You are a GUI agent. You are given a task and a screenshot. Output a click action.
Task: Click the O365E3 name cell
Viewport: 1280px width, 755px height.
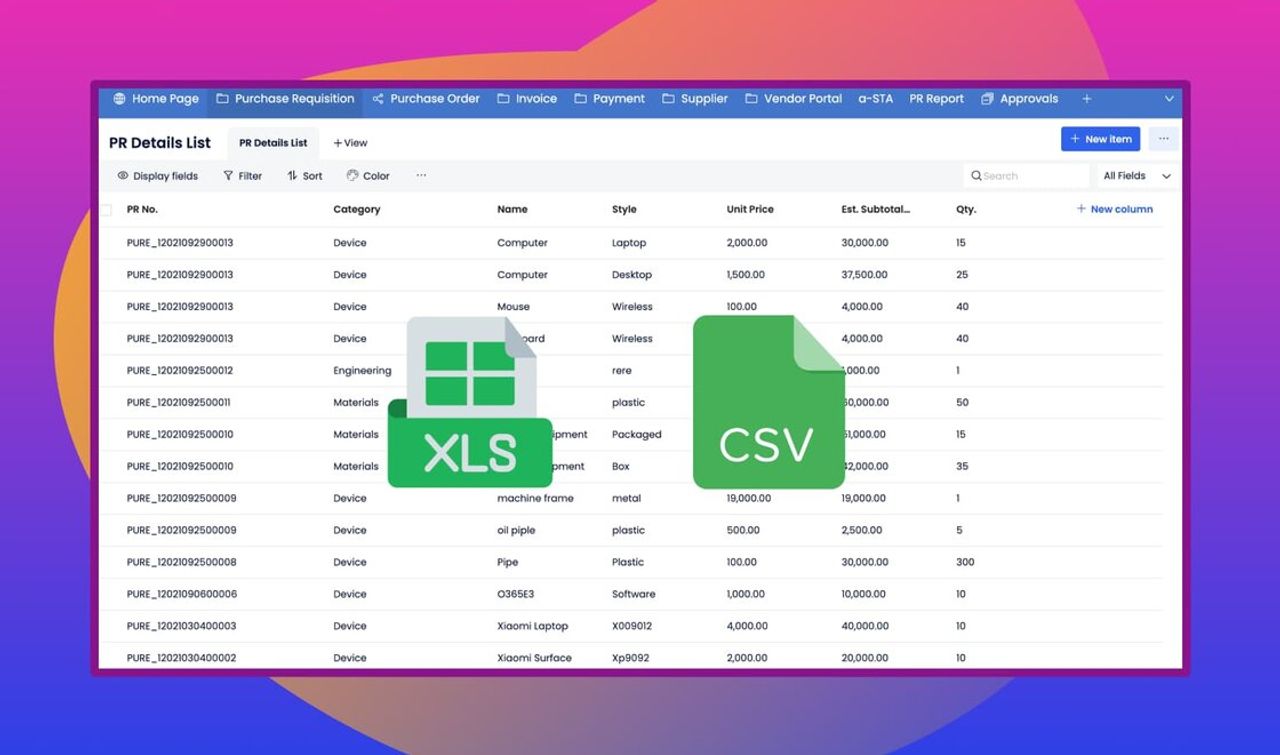tap(516, 595)
